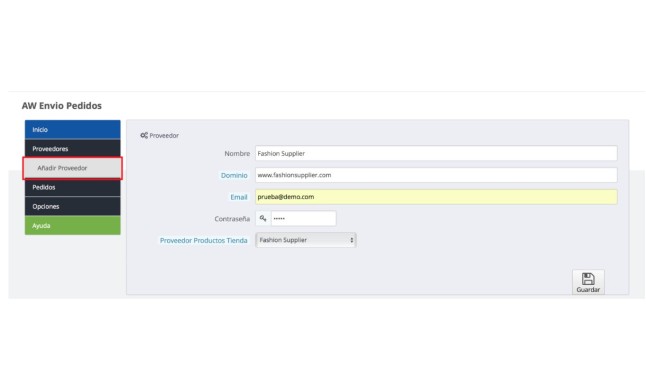Viewport: 646px width, 366px height.
Task: Click the Email label link
Action: click(239, 197)
